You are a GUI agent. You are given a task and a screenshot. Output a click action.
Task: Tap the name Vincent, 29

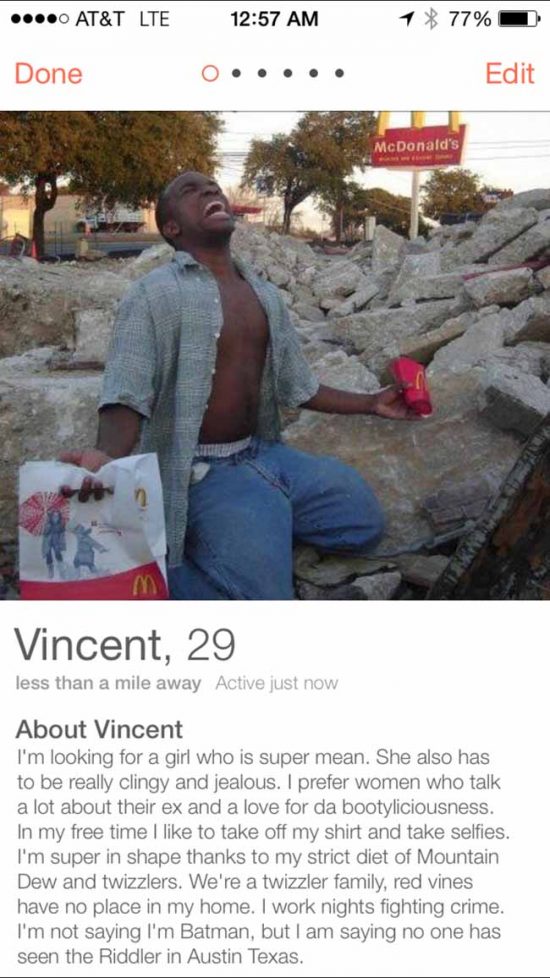pos(125,645)
